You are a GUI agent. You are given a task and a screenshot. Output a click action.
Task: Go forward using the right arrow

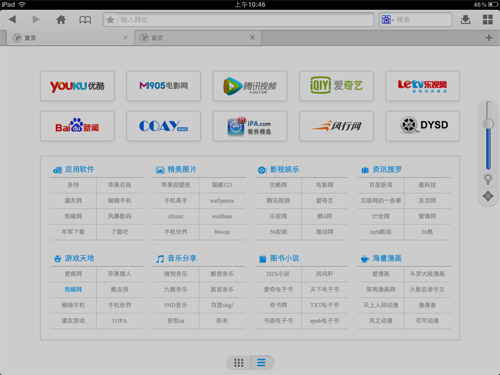tap(36, 19)
